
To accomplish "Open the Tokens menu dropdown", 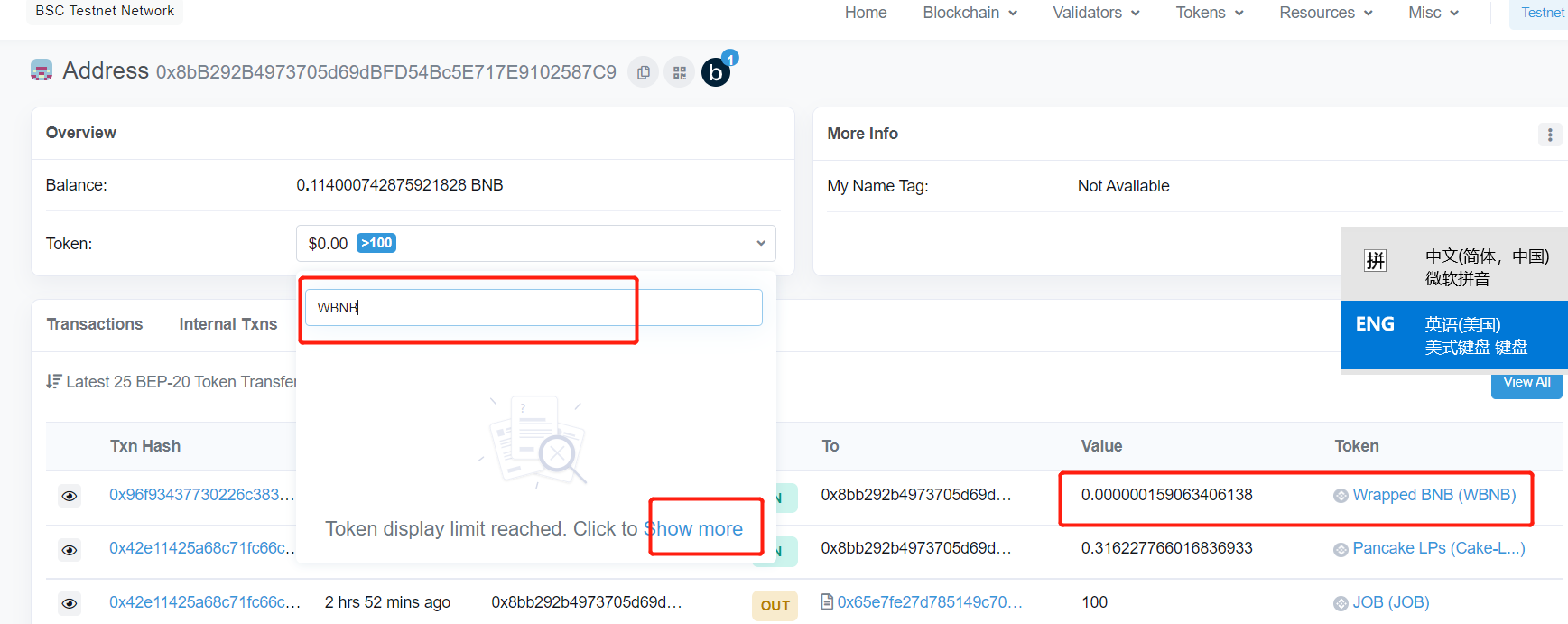I will pos(1210,13).
